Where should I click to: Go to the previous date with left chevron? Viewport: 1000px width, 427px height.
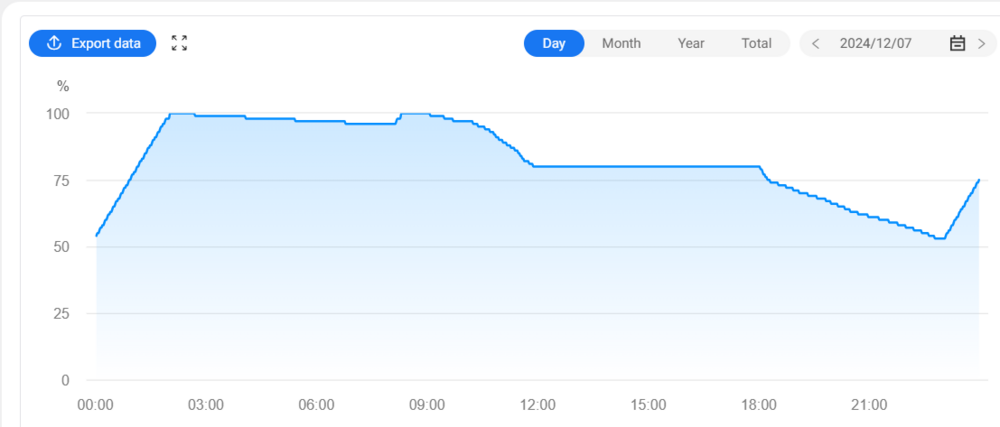point(816,43)
